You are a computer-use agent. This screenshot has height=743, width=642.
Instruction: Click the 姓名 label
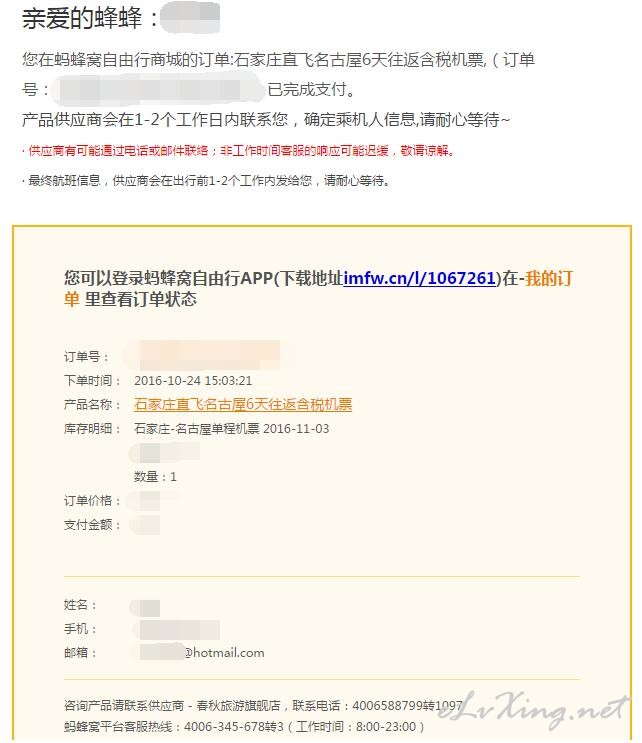(x=80, y=605)
